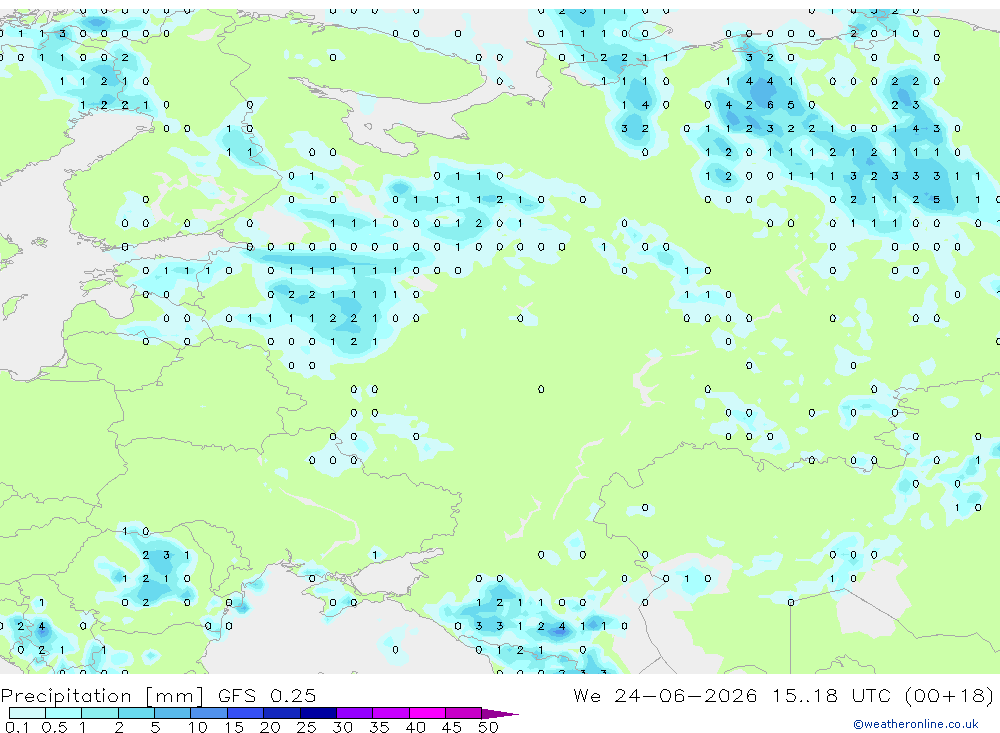The width and height of the screenshot is (1000, 733).
Task: Click the weekday 'We' in the date line
Action: coord(587,695)
